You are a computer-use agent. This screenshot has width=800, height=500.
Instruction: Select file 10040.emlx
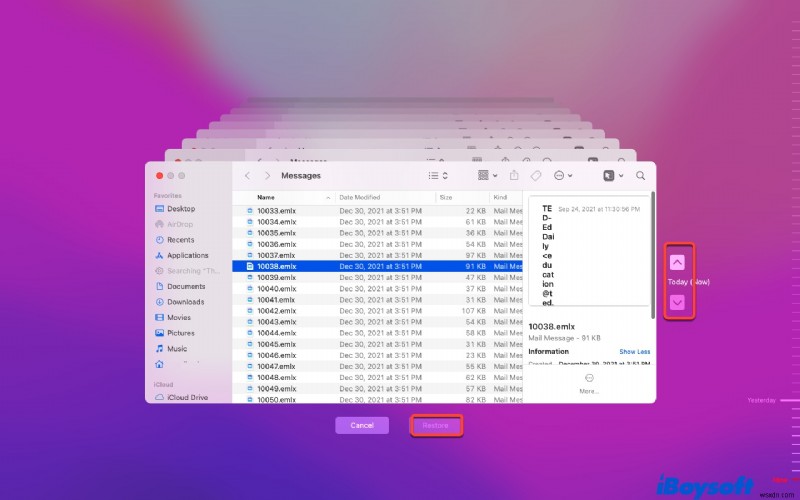pos(378,289)
